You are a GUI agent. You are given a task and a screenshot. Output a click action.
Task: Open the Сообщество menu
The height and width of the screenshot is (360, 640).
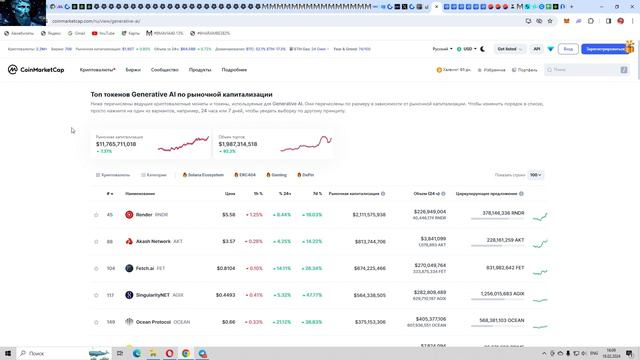pos(164,70)
